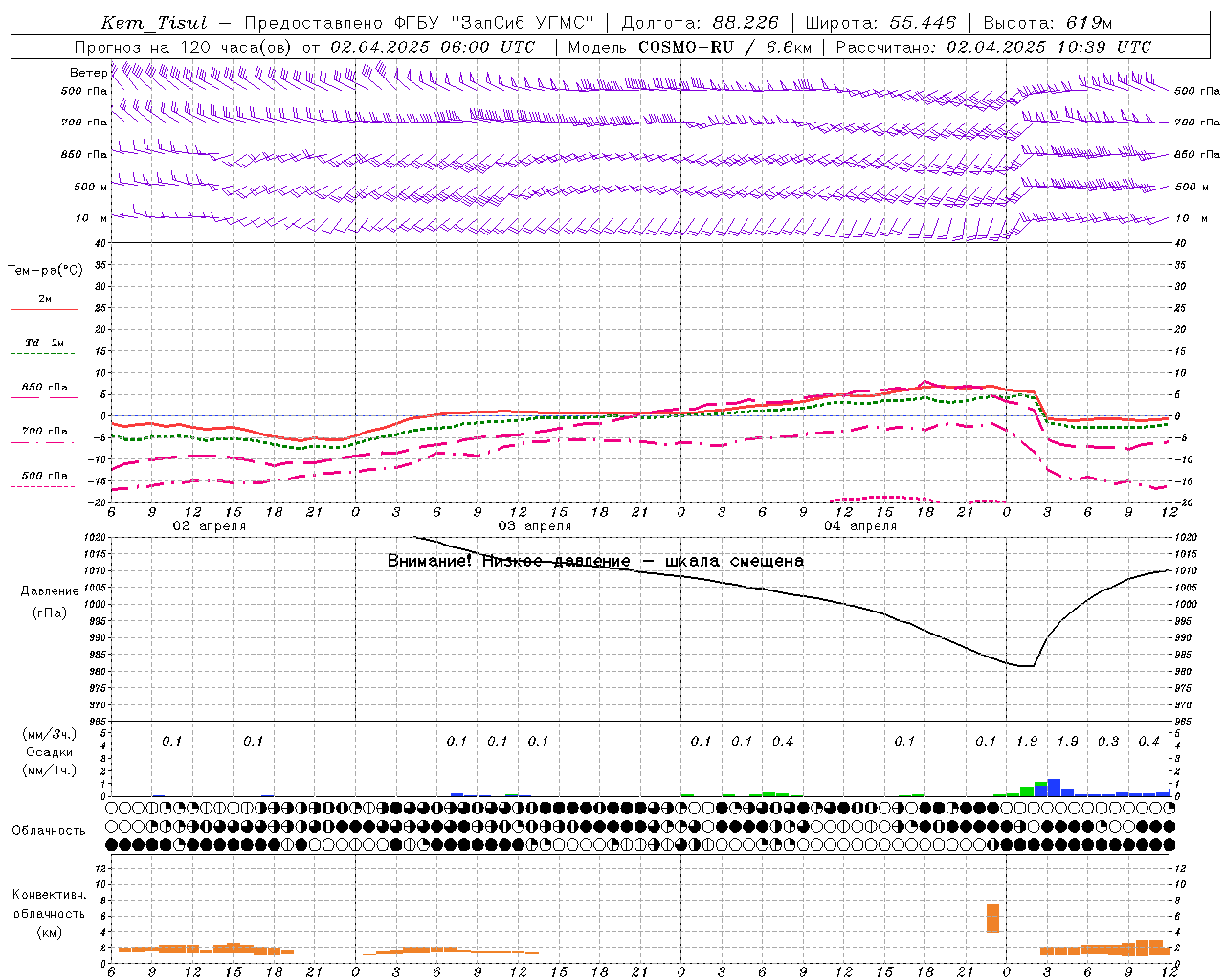
Task: Click the Тем-ра(°C) temperature panel label
Action: tap(45, 271)
